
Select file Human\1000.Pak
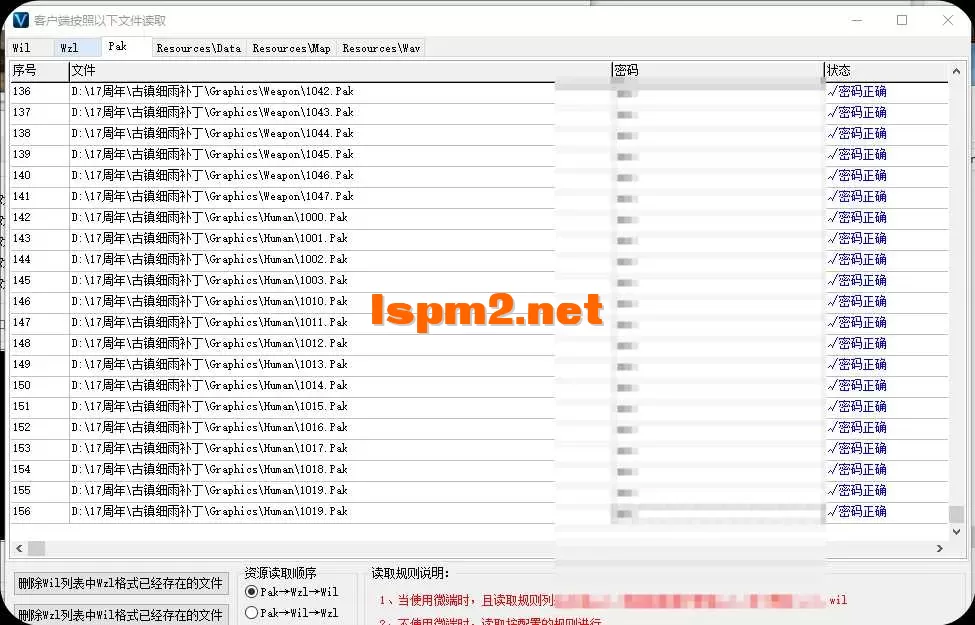[210, 218]
